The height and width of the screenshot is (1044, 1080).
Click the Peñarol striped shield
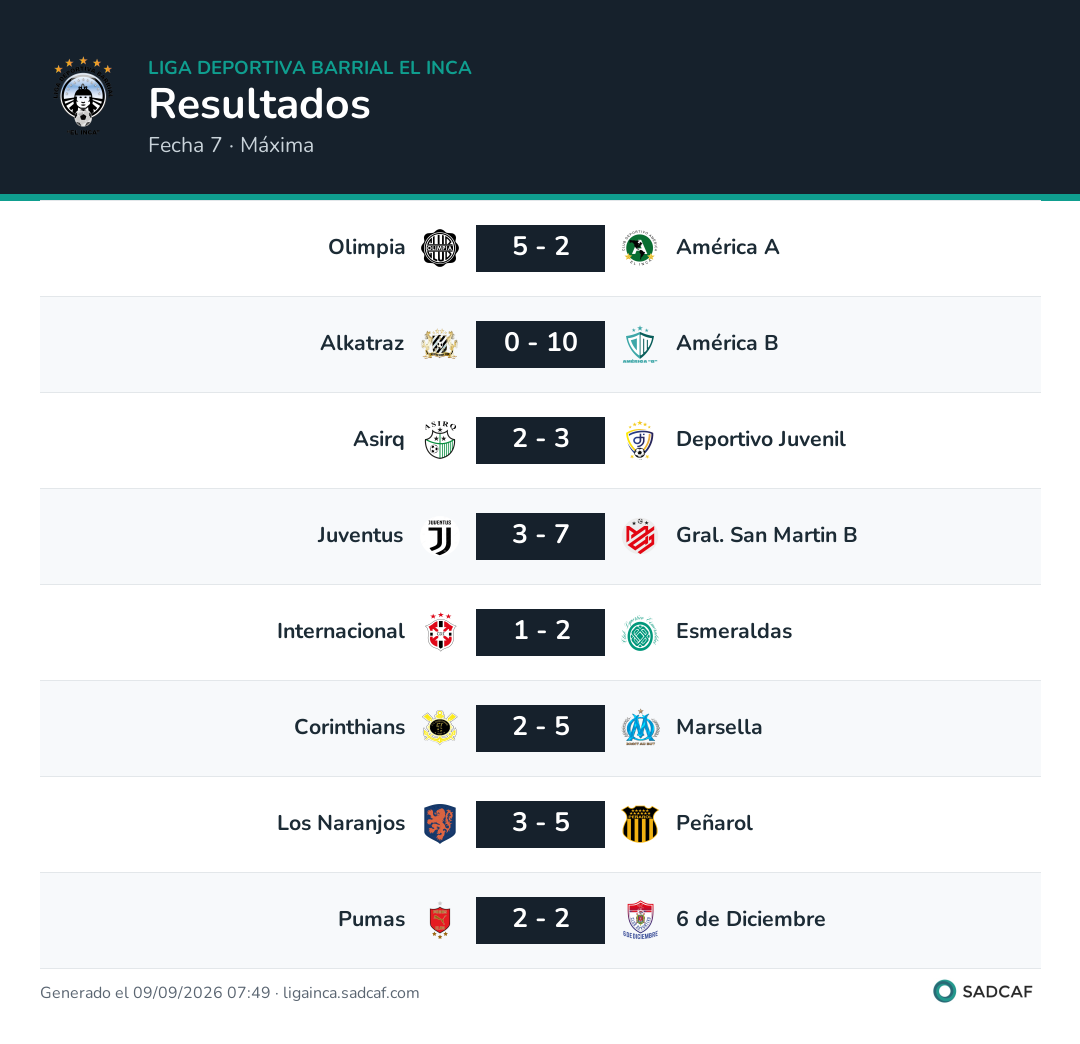641,824
